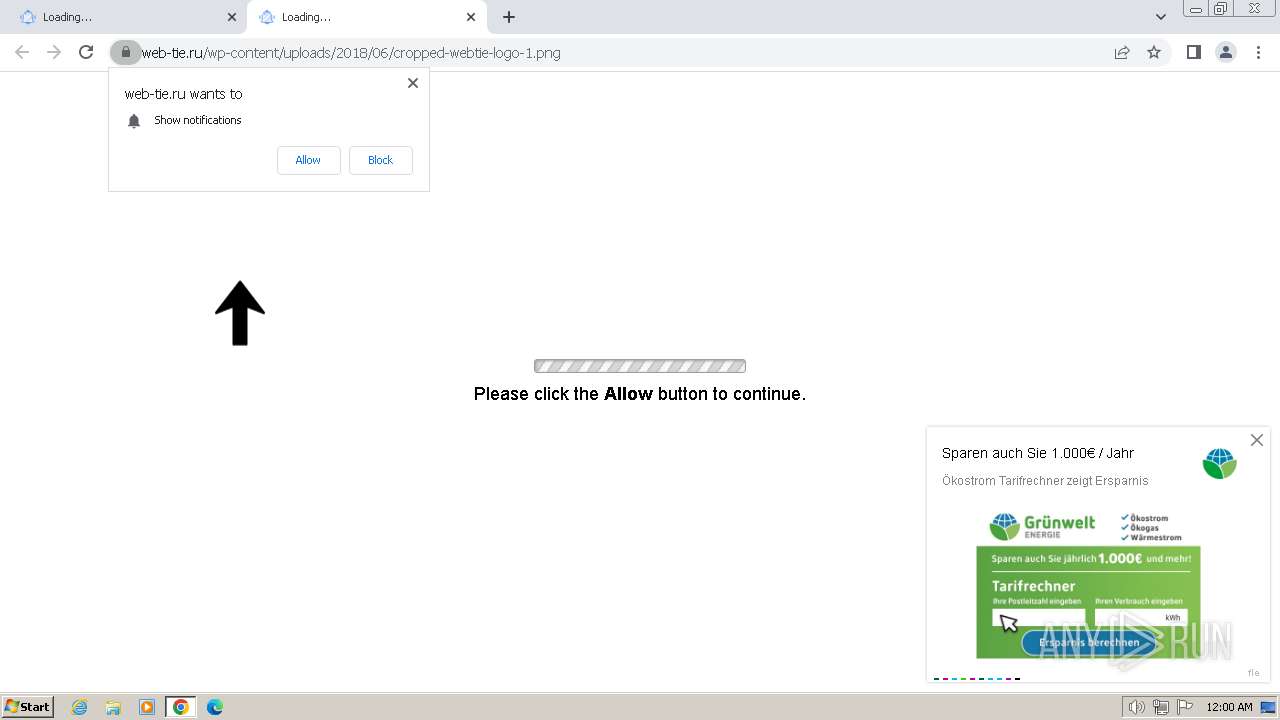
Task: Open the Chrome side panel
Action: [1193, 52]
